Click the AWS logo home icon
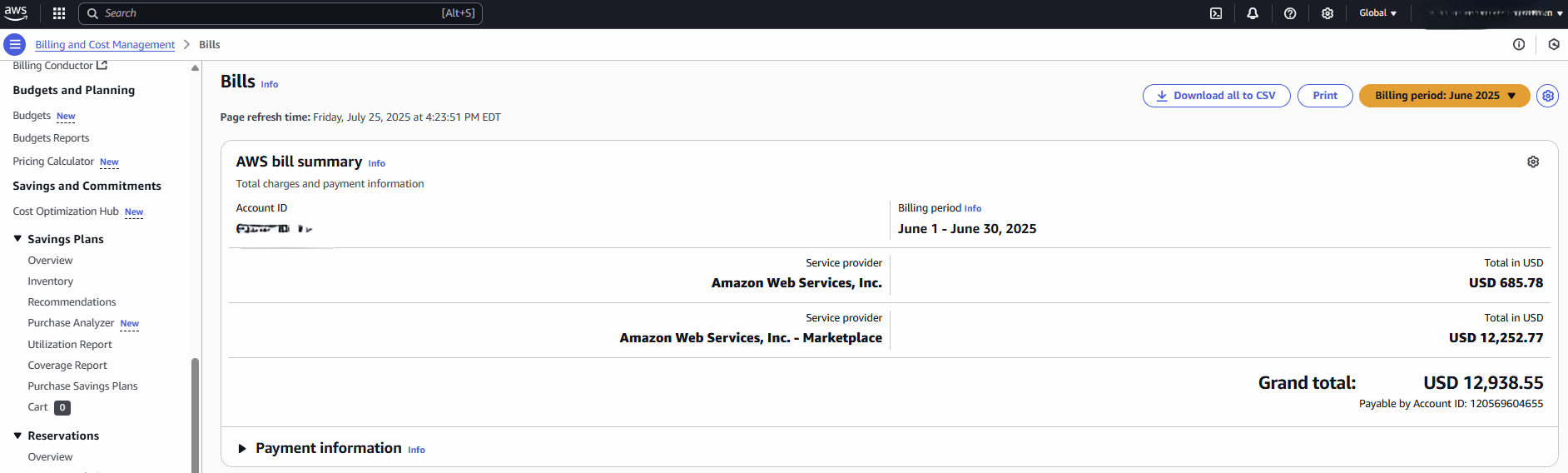1568x473 pixels. (x=16, y=12)
